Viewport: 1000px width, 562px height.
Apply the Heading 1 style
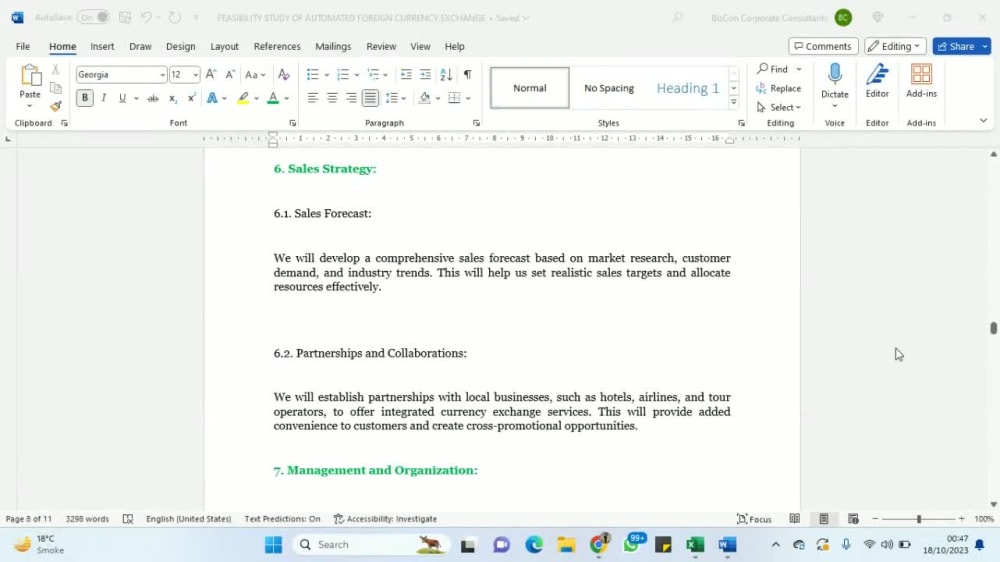coord(688,88)
